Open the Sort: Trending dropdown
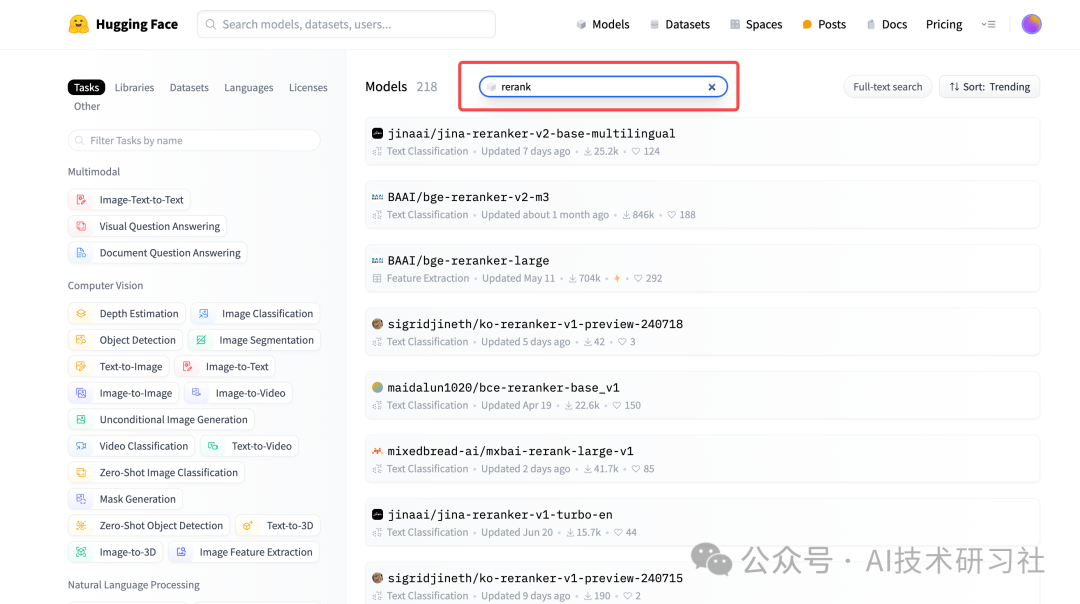Image resolution: width=1080 pixels, height=604 pixels. 989,87
